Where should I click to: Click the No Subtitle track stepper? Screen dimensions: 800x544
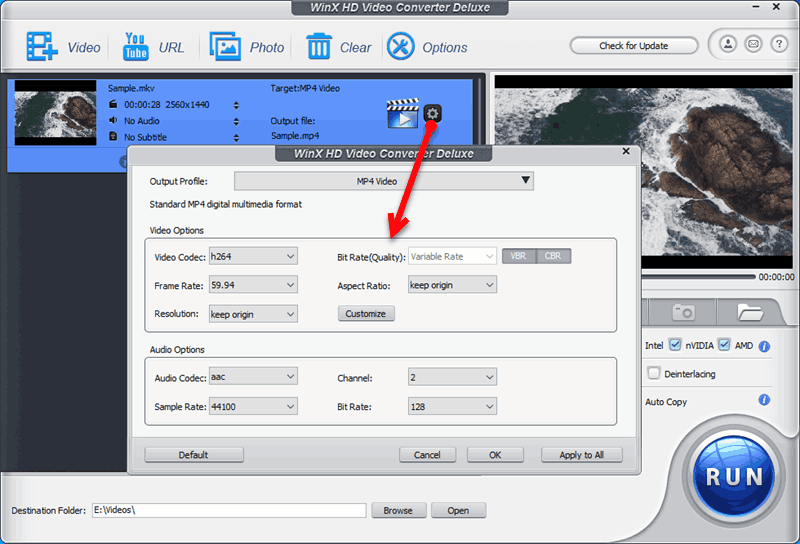pos(236,138)
